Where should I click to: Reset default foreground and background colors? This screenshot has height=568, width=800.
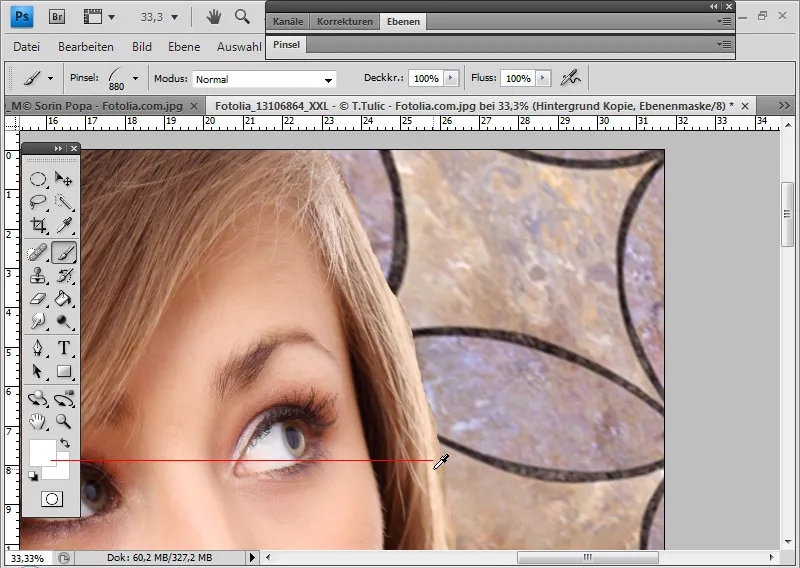(33, 476)
